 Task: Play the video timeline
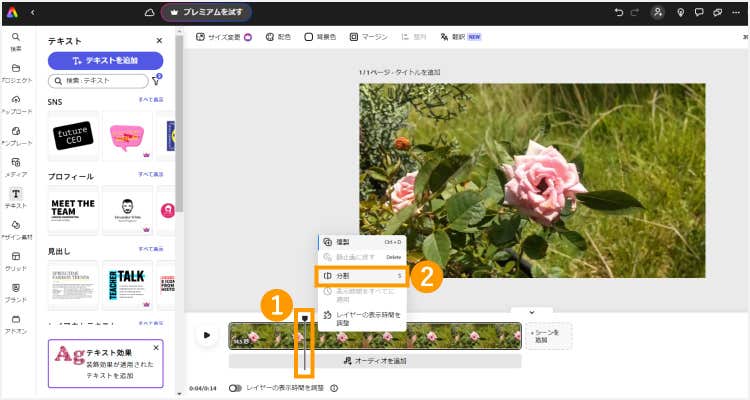click(x=207, y=335)
